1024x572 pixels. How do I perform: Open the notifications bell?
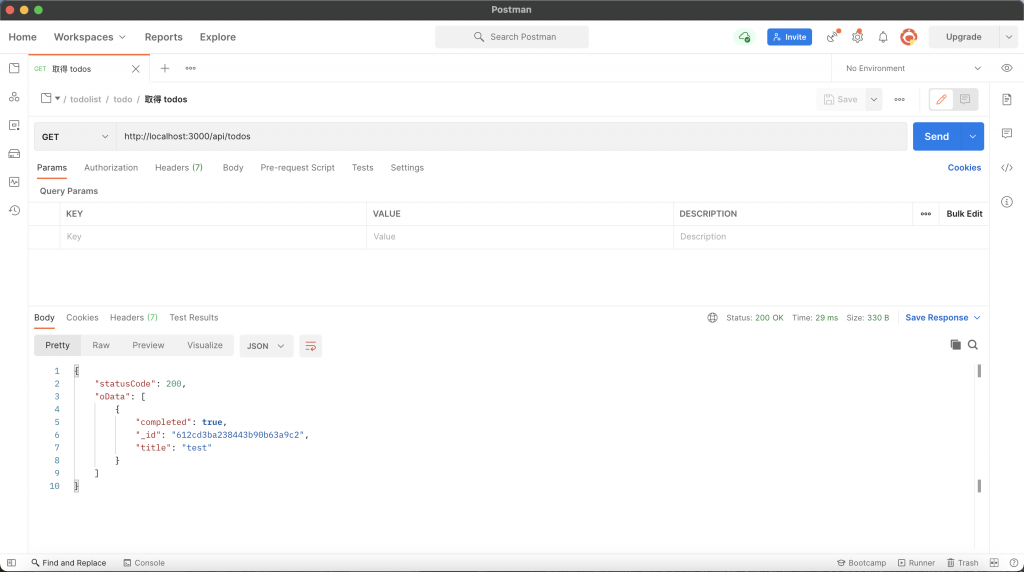pyautogui.click(x=883, y=37)
